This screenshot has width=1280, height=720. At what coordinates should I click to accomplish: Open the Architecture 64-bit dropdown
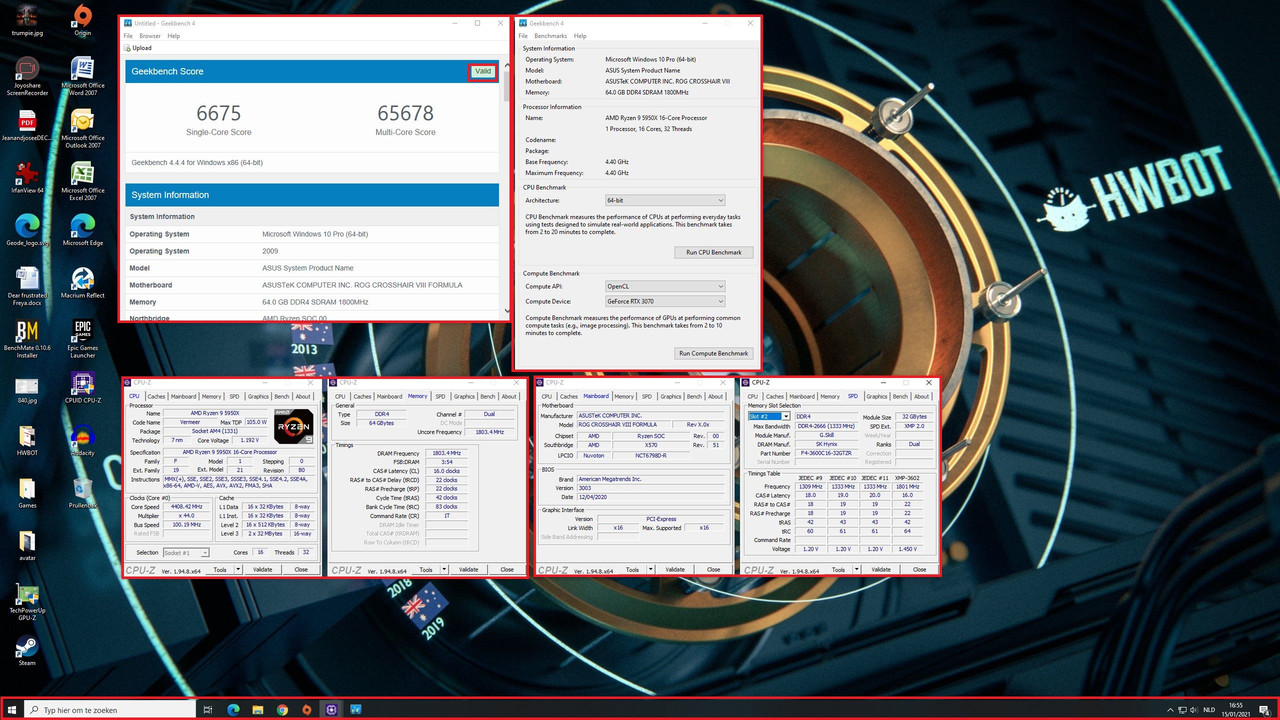point(664,201)
